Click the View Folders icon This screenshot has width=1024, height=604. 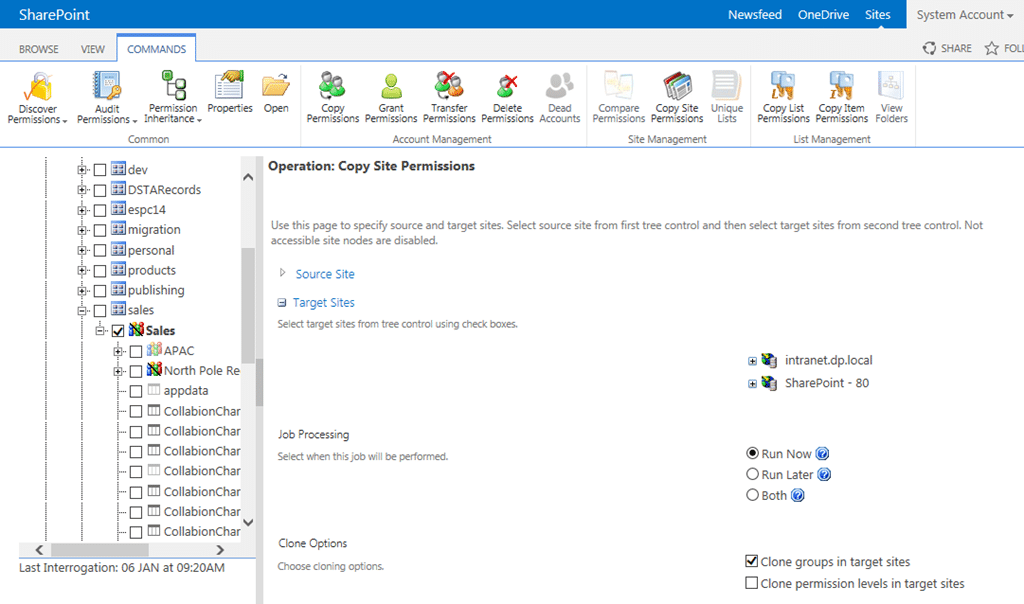point(891,86)
